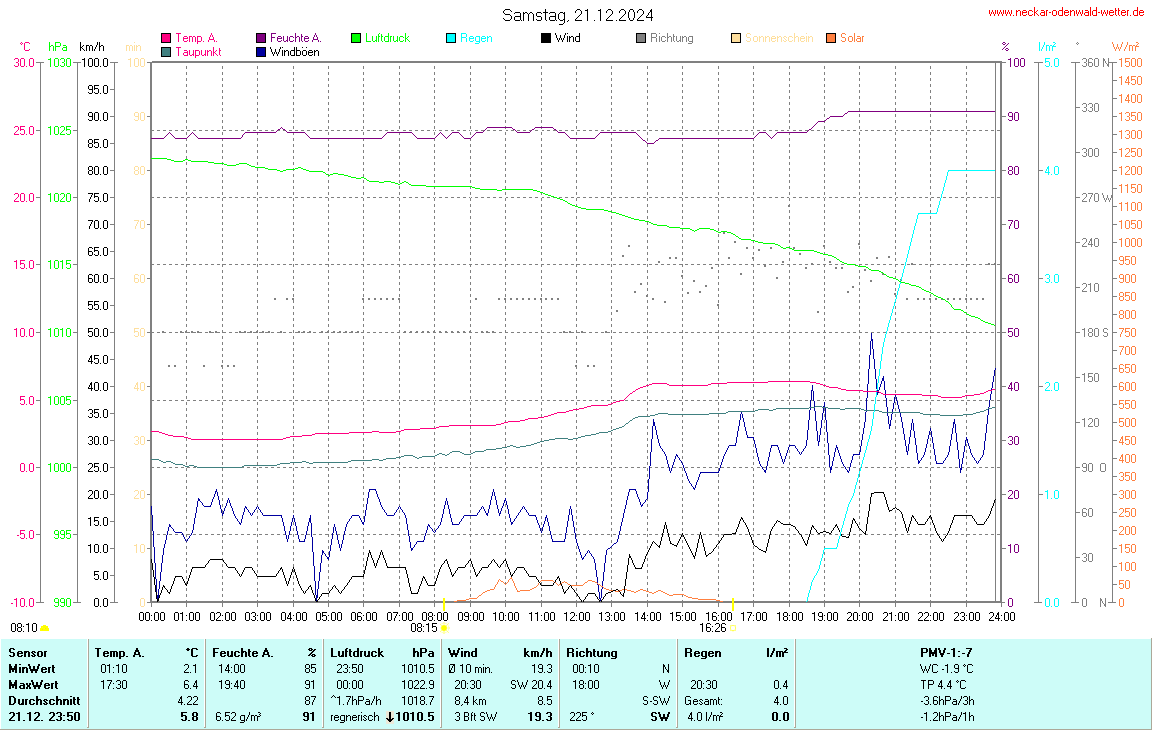The height and width of the screenshot is (730, 1152).
Task: Click the teal Taupunkt legend square
Action: [166, 52]
